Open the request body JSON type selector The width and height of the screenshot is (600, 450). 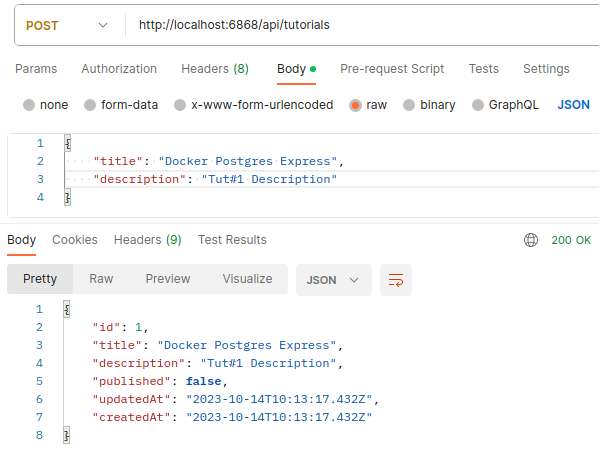(573, 105)
